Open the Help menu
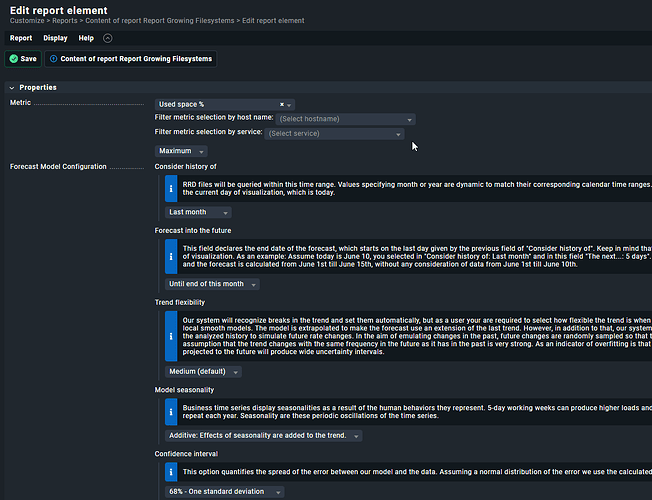652x500 pixels. point(86,38)
